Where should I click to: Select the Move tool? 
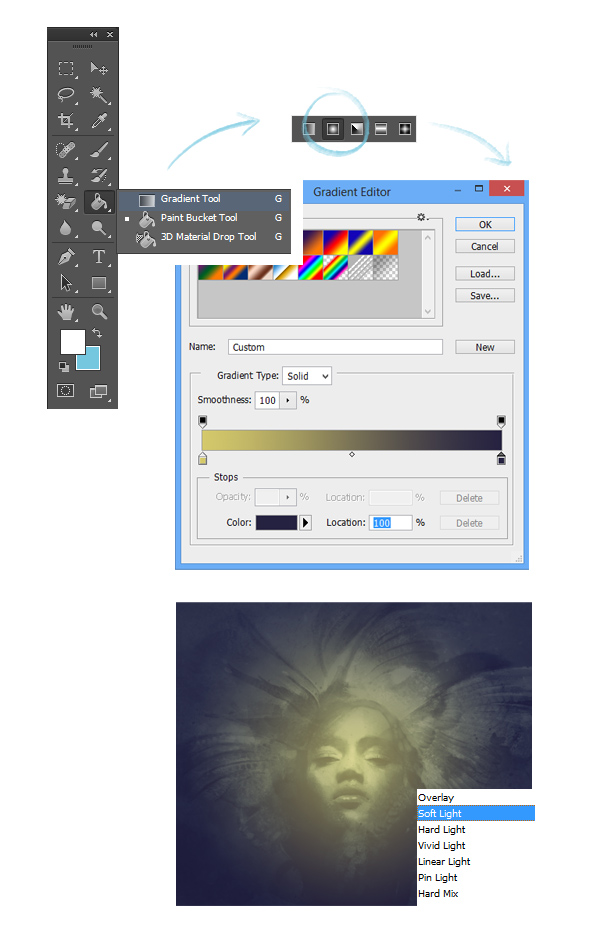pyautogui.click(x=99, y=68)
